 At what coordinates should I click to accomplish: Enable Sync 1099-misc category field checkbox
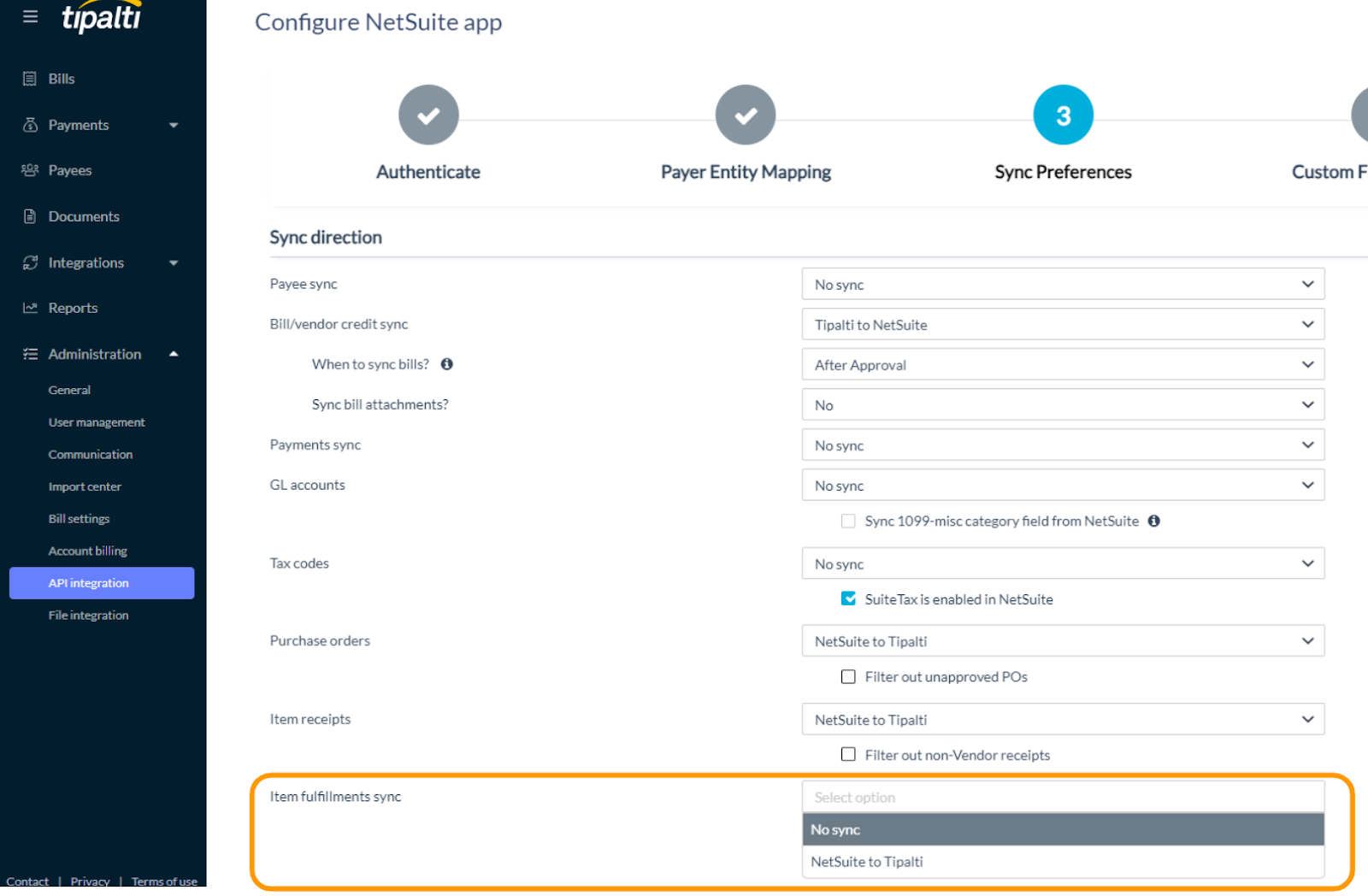(848, 521)
